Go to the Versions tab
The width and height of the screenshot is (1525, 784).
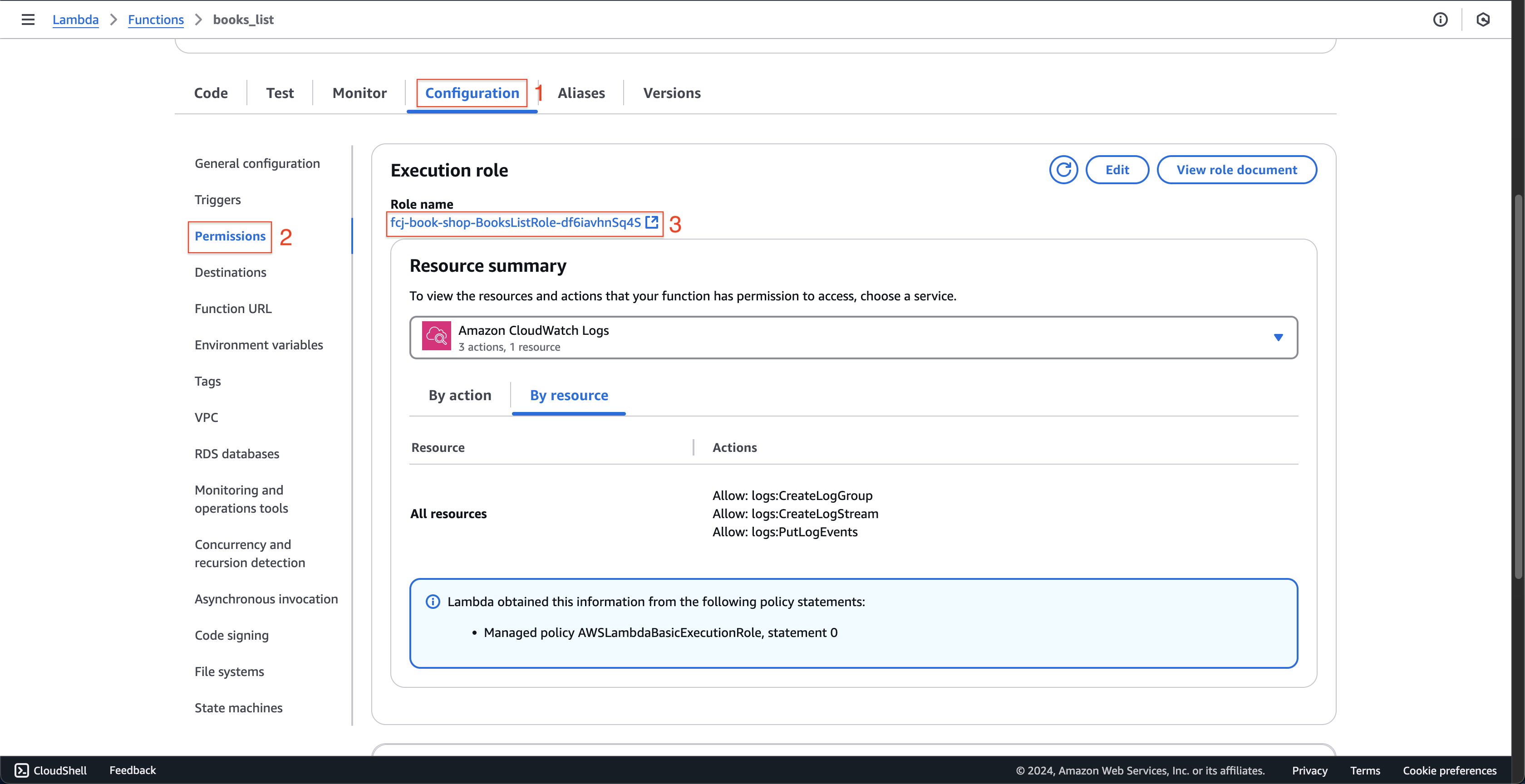pos(672,93)
